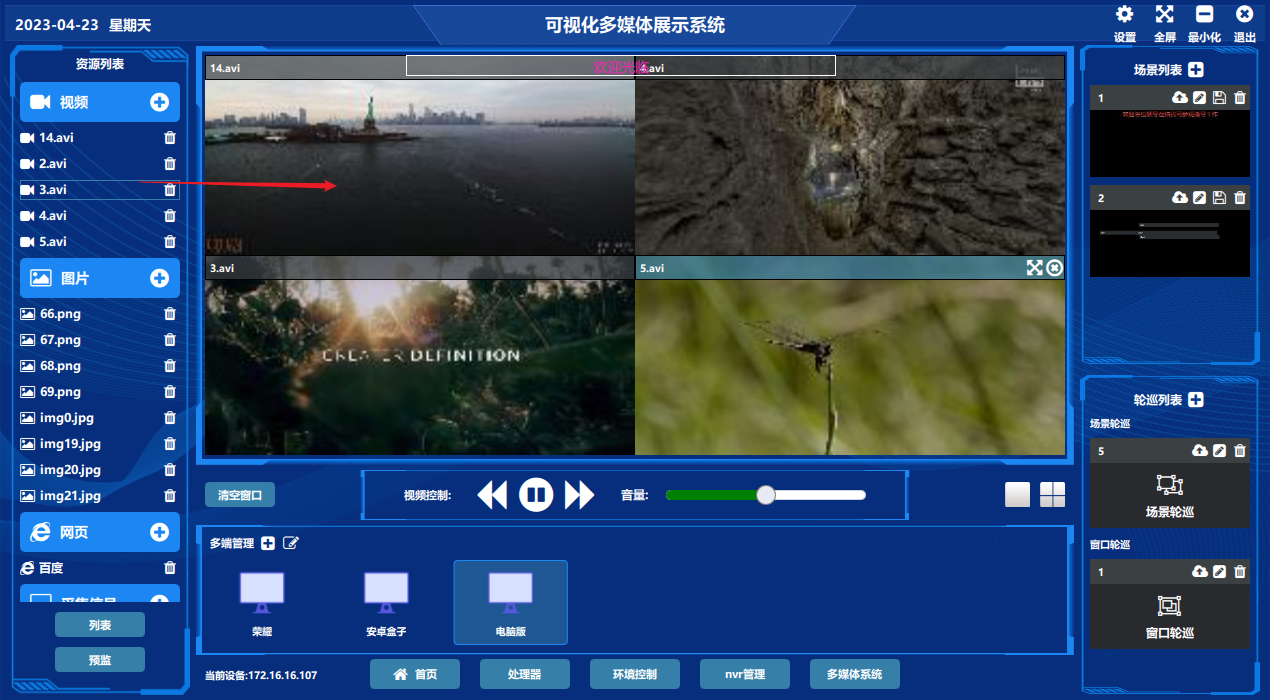This screenshot has width=1270, height=700.
Task: Switch to four-window grid layout
Action: pyautogui.click(x=1053, y=495)
